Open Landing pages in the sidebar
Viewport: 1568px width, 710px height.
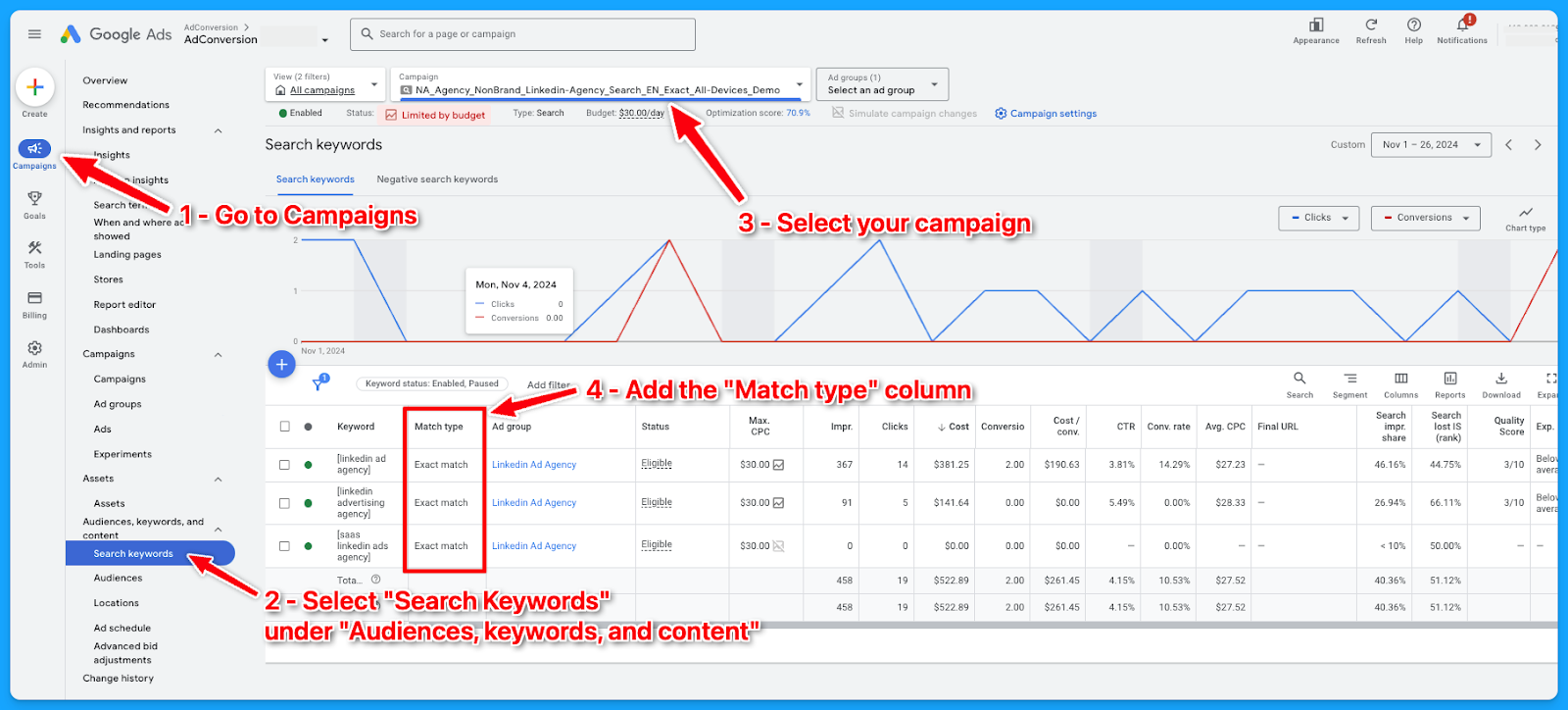[127, 255]
